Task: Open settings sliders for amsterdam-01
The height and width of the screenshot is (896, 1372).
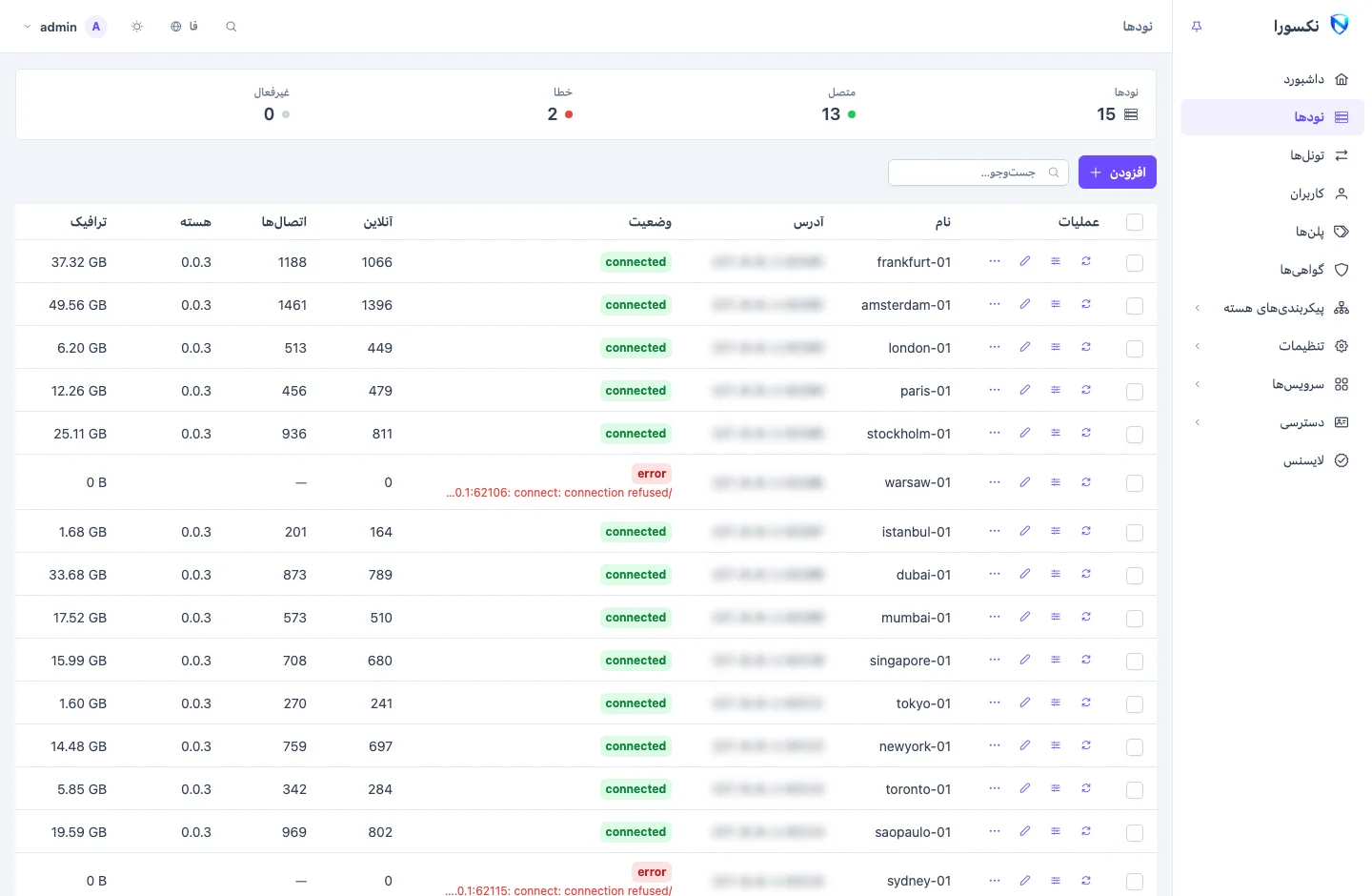Action: [1056, 304]
